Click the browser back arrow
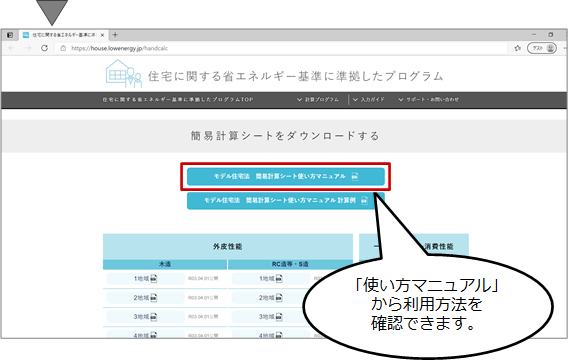The width and height of the screenshot is (568, 360). click(x=12, y=48)
